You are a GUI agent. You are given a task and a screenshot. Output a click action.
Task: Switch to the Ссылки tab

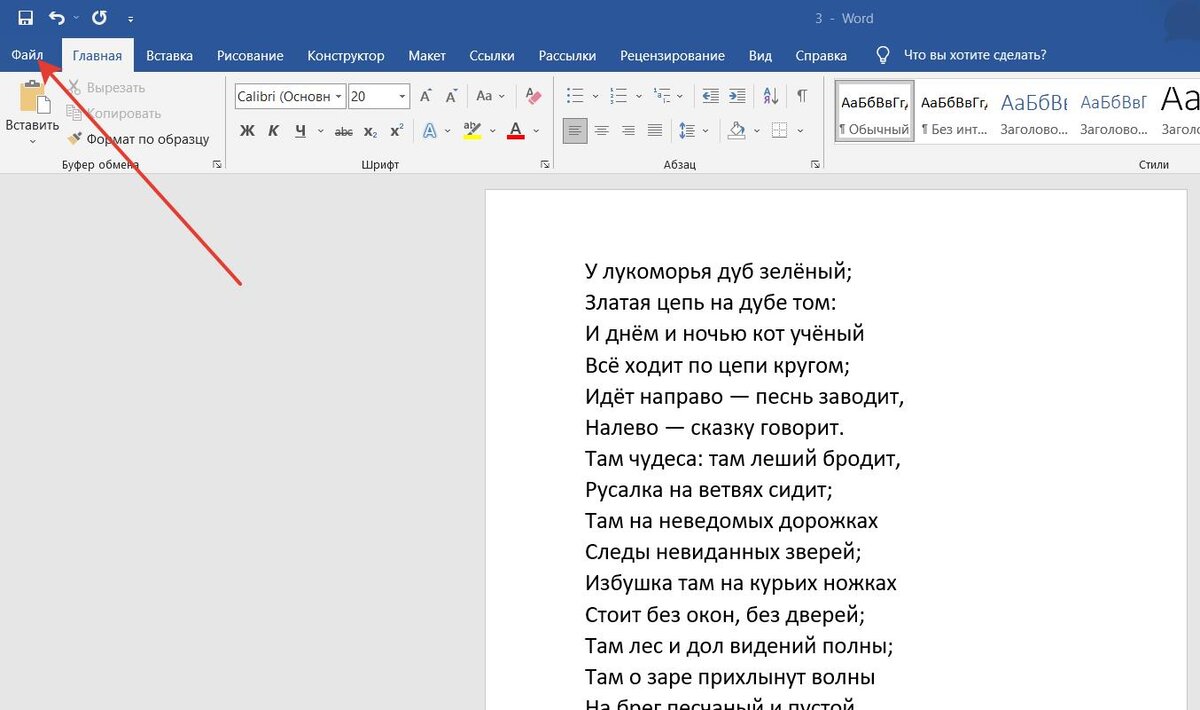492,56
